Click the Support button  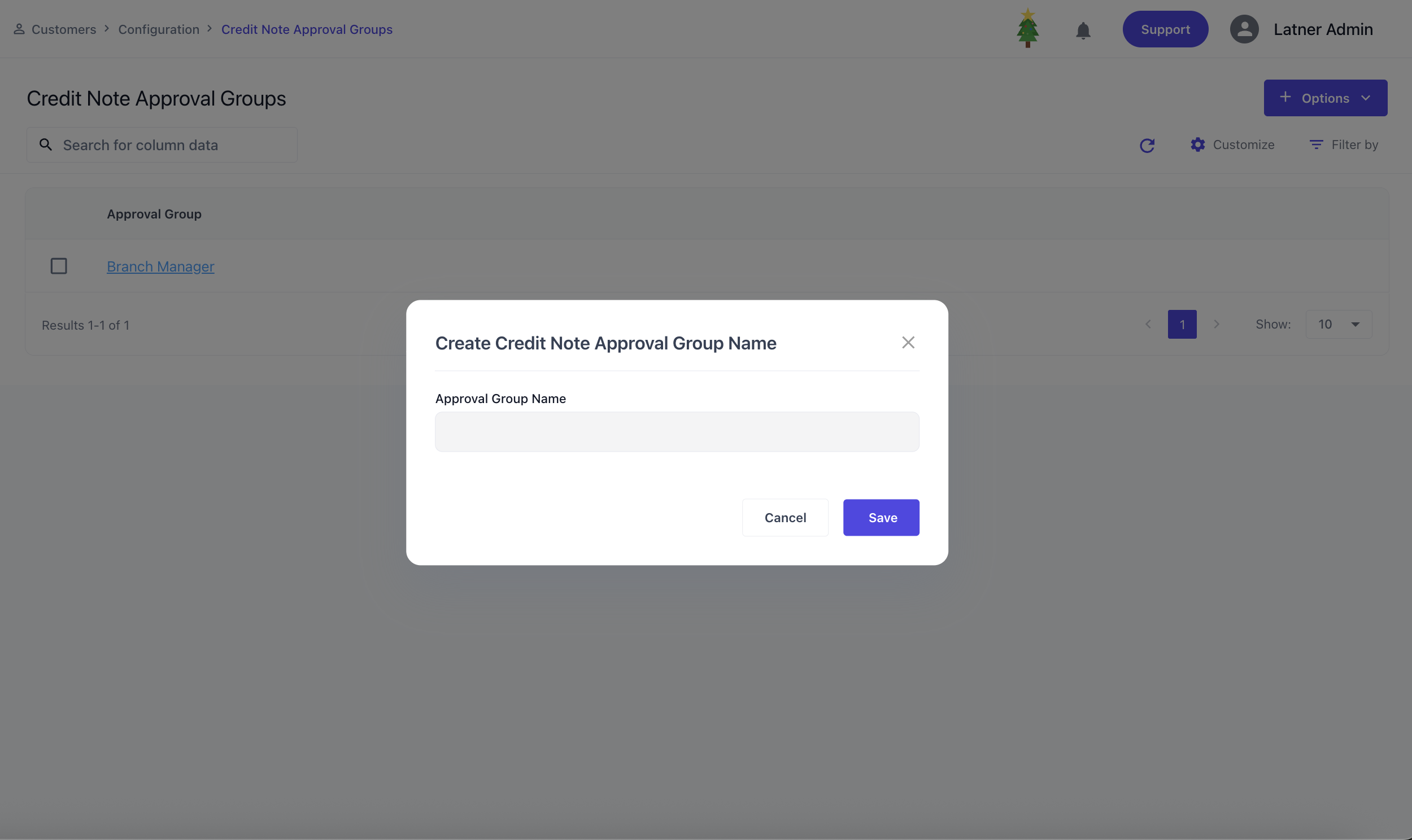click(1165, 29)
